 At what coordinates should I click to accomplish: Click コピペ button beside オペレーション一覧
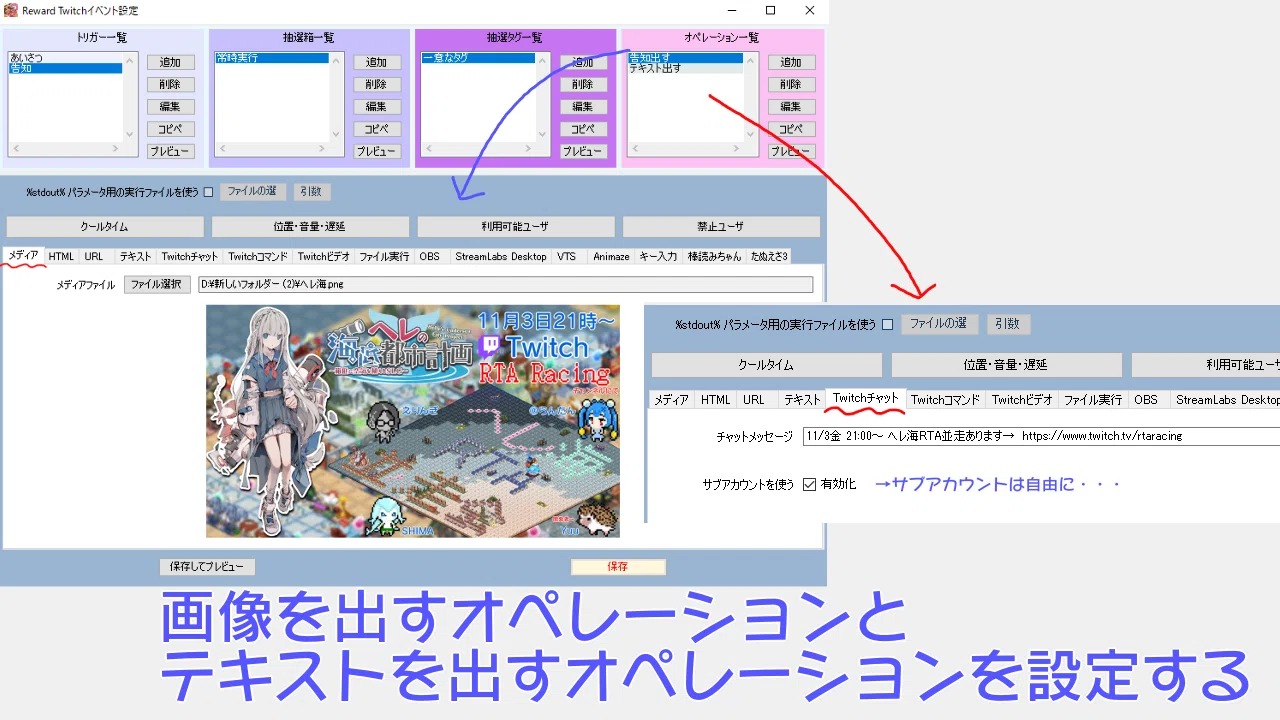coord(791,129)
